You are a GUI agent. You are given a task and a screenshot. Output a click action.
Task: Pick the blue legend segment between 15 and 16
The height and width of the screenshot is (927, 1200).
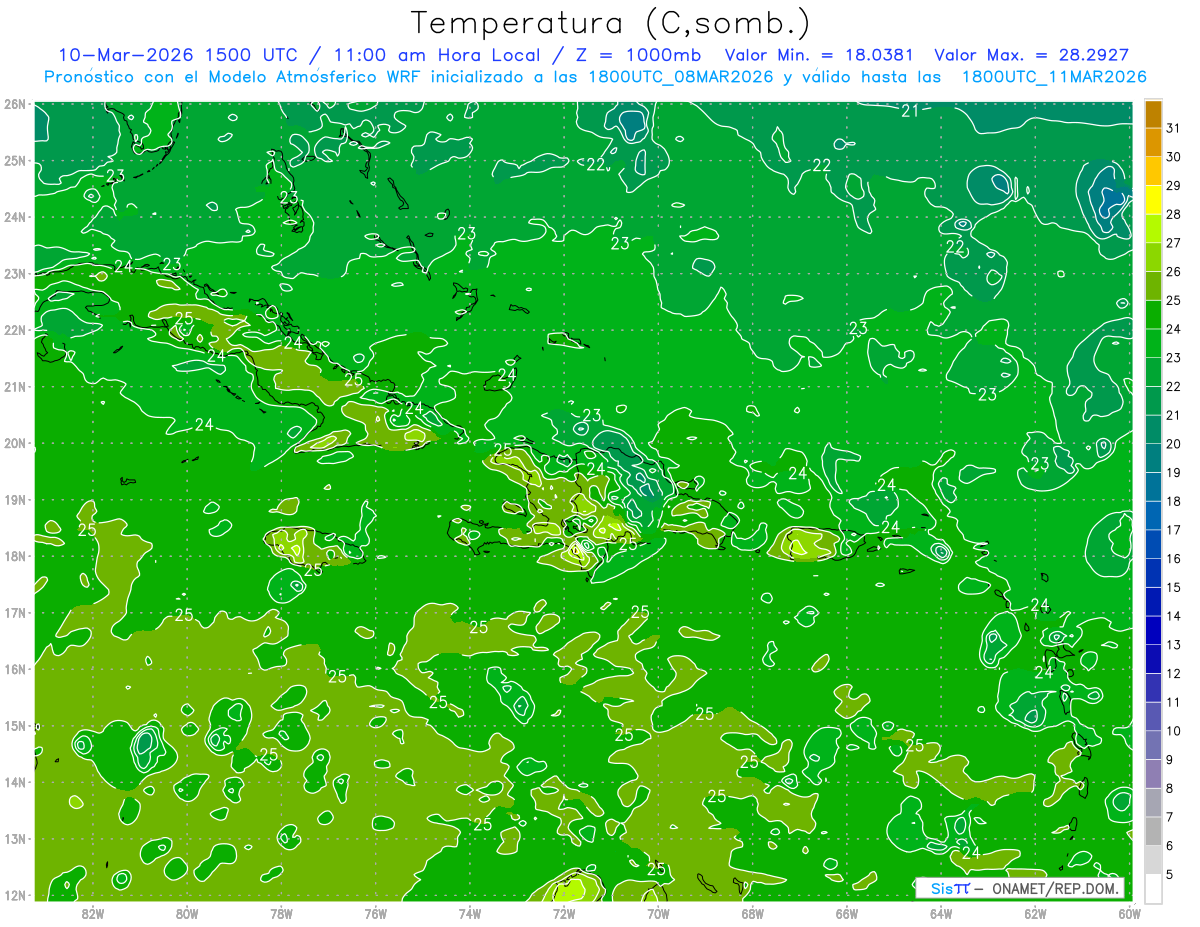click(1153, 573)
